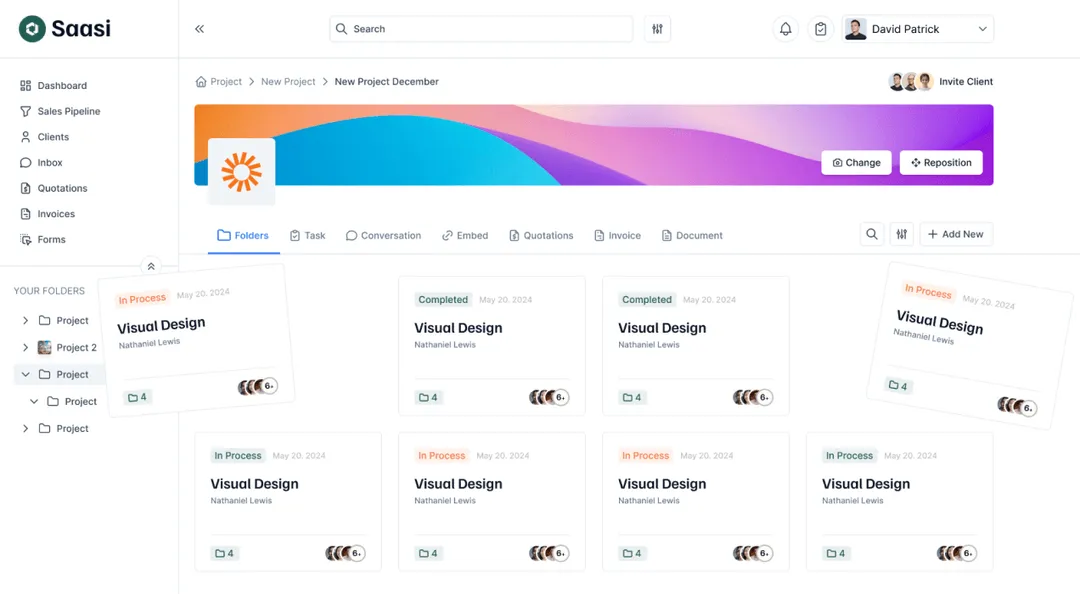Expand the Project 2 folder
Viewport: 1080px width, 594px height.
click(x=25, y=347)
